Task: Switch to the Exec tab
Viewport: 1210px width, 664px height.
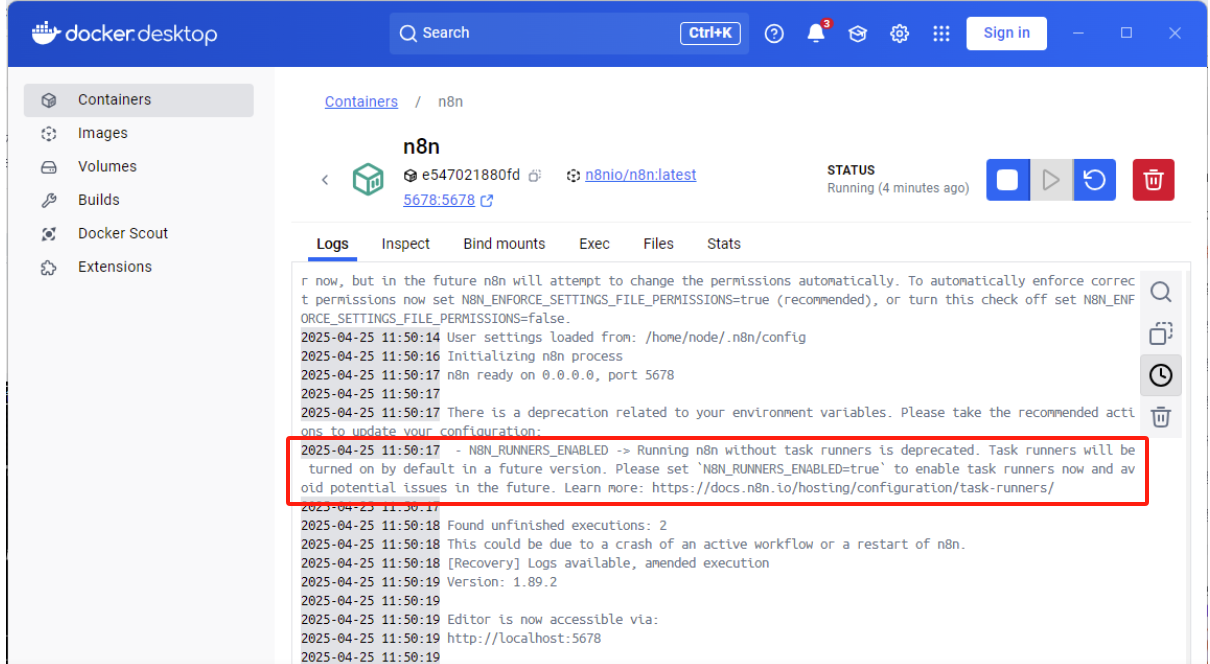Action: 594,244
